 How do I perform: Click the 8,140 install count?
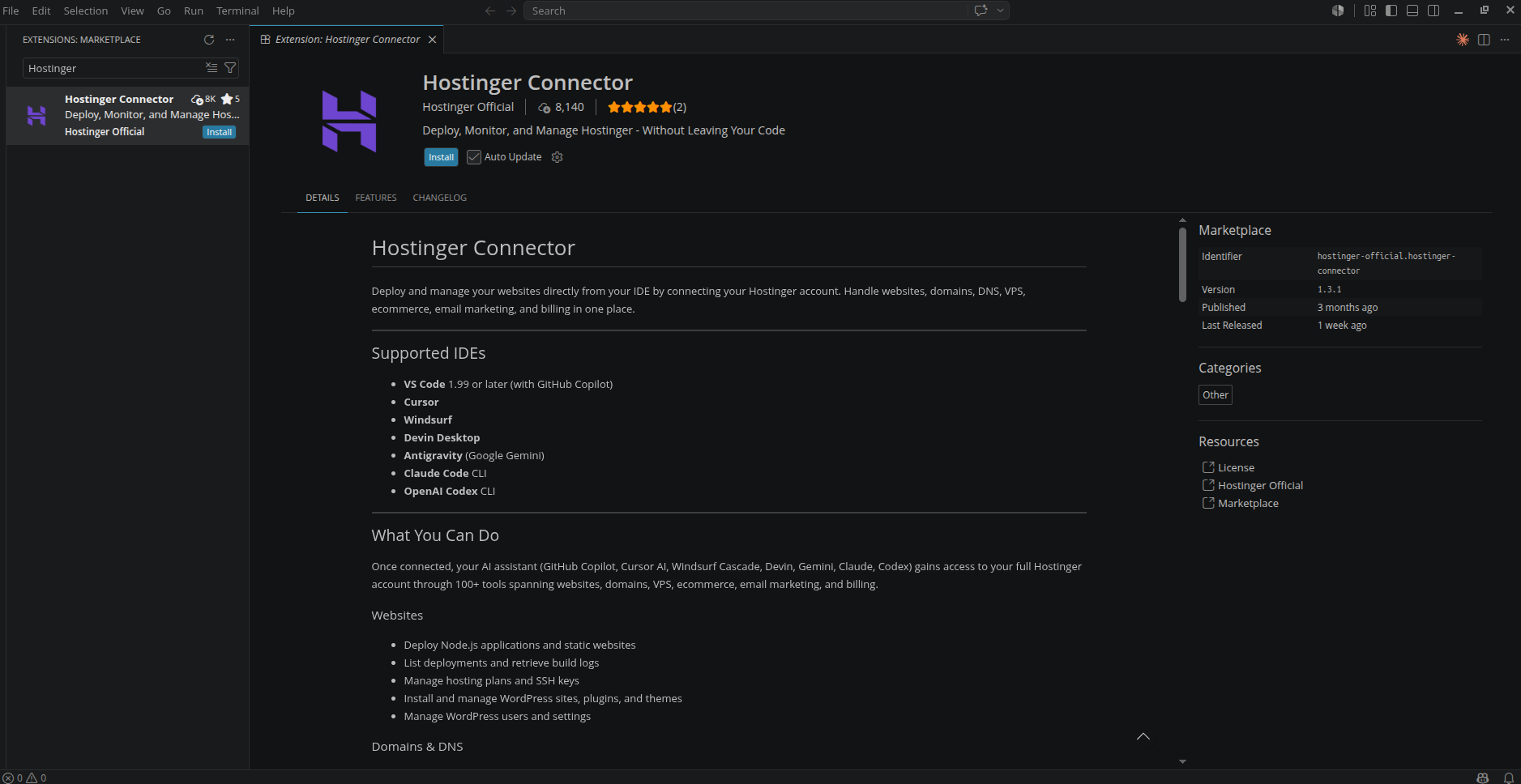[561, 107]
